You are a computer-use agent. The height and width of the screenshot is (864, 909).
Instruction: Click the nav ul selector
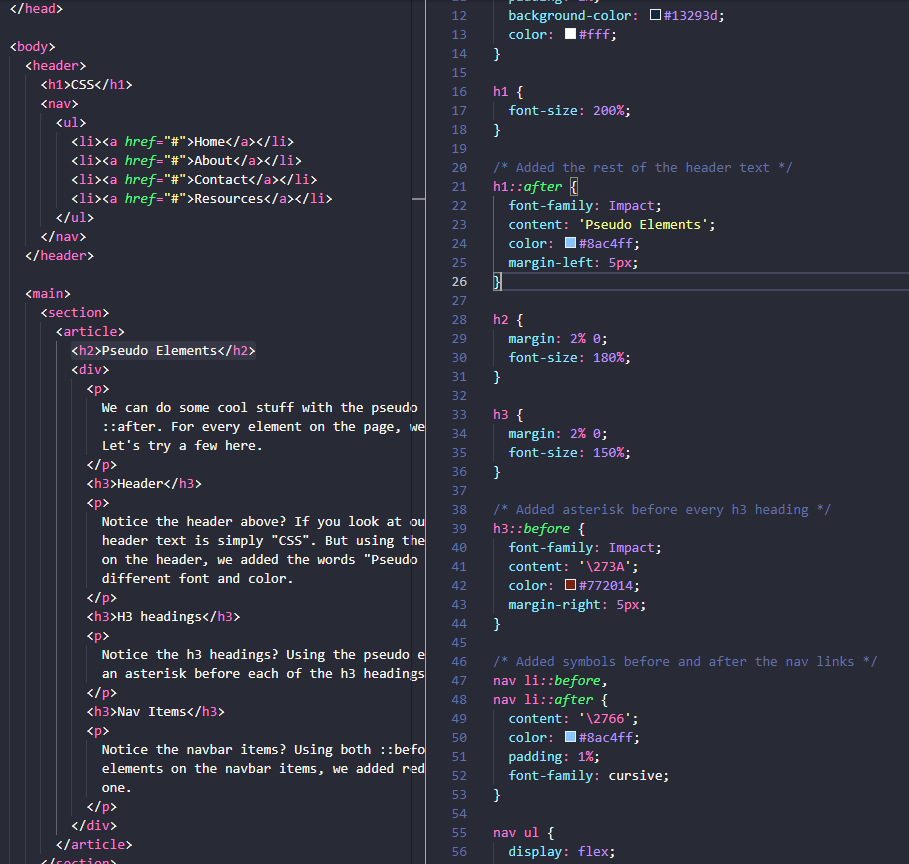click(516, 833)
